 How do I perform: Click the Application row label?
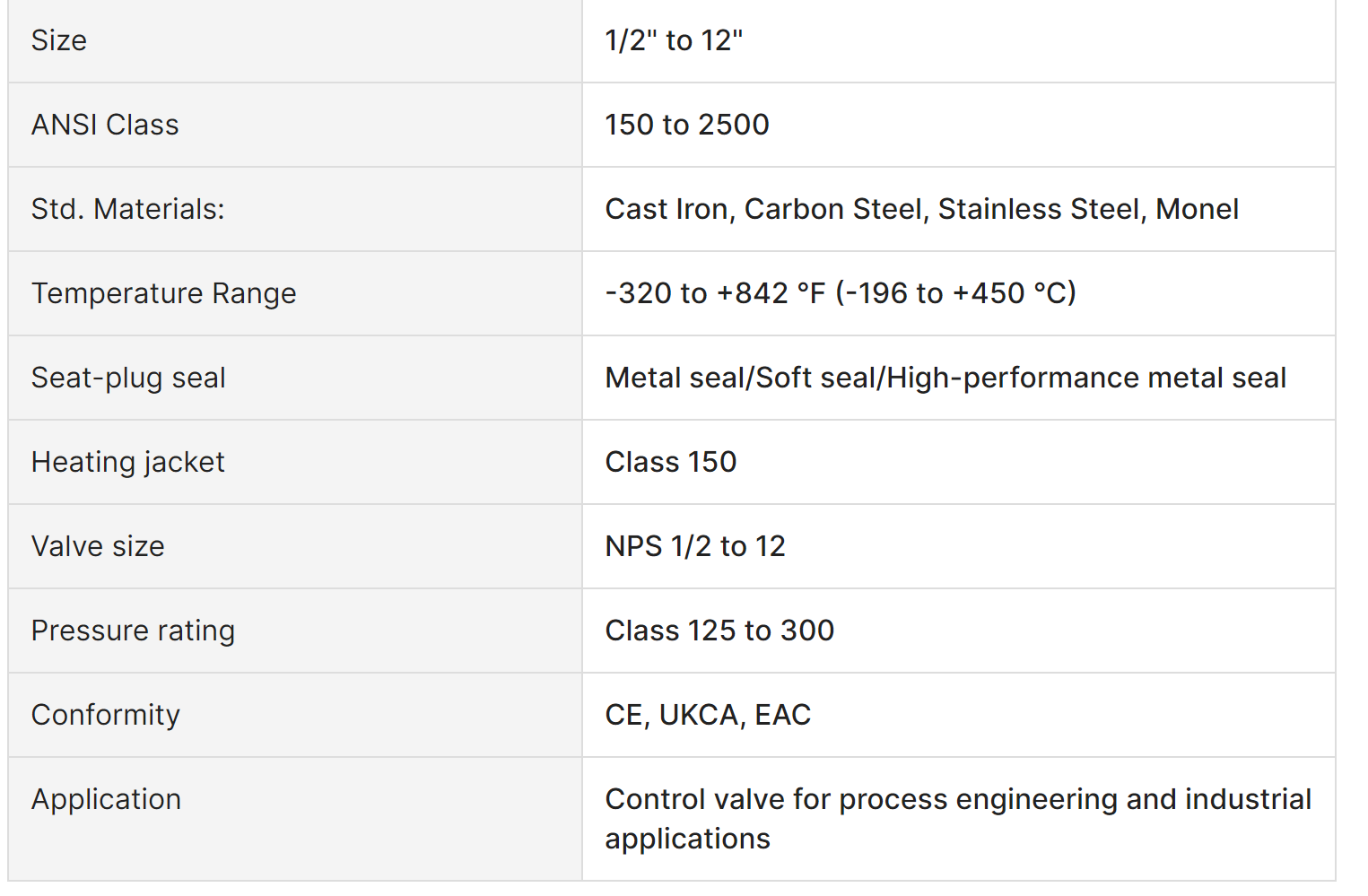pyautogui.click(x=106, y=799)
